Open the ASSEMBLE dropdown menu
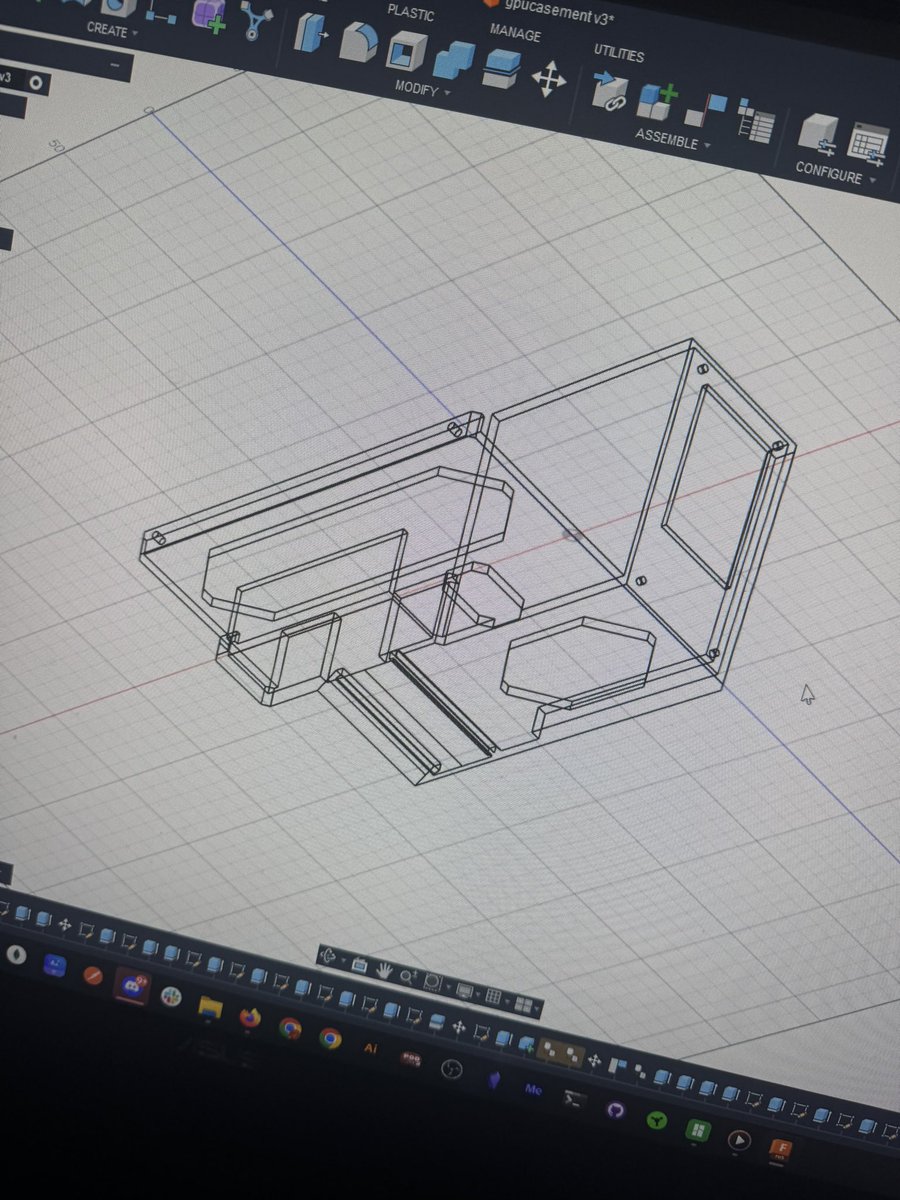Screen dimensions: 900x1200 tap(672, 140)
